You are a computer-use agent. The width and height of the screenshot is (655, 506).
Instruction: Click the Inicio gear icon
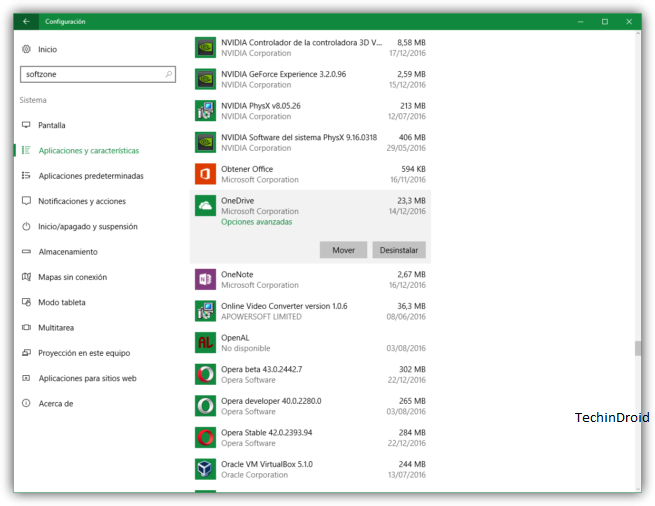[x=26, y=49]
